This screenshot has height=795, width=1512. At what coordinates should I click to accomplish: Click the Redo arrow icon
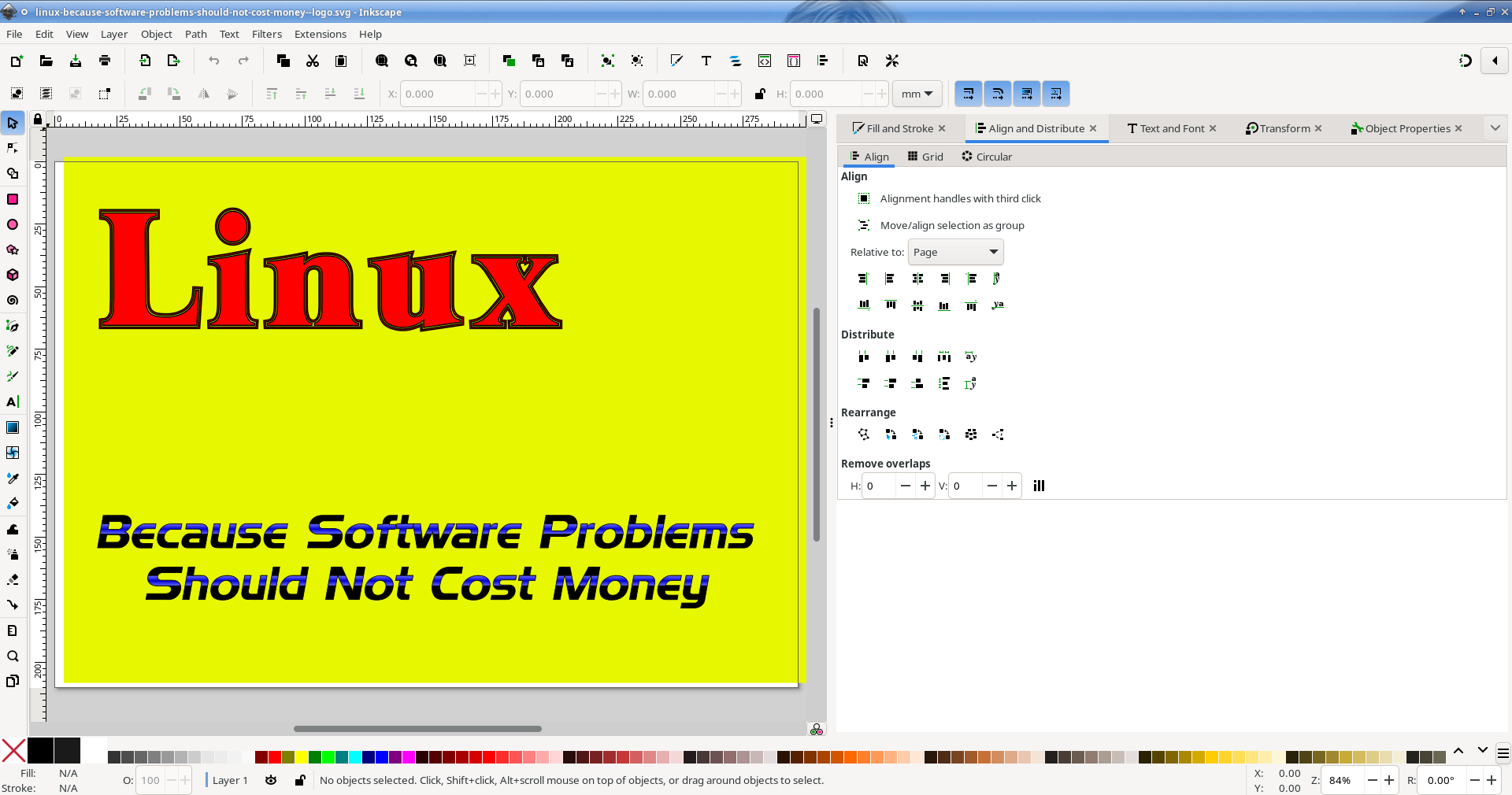click(x=243, y=61)
